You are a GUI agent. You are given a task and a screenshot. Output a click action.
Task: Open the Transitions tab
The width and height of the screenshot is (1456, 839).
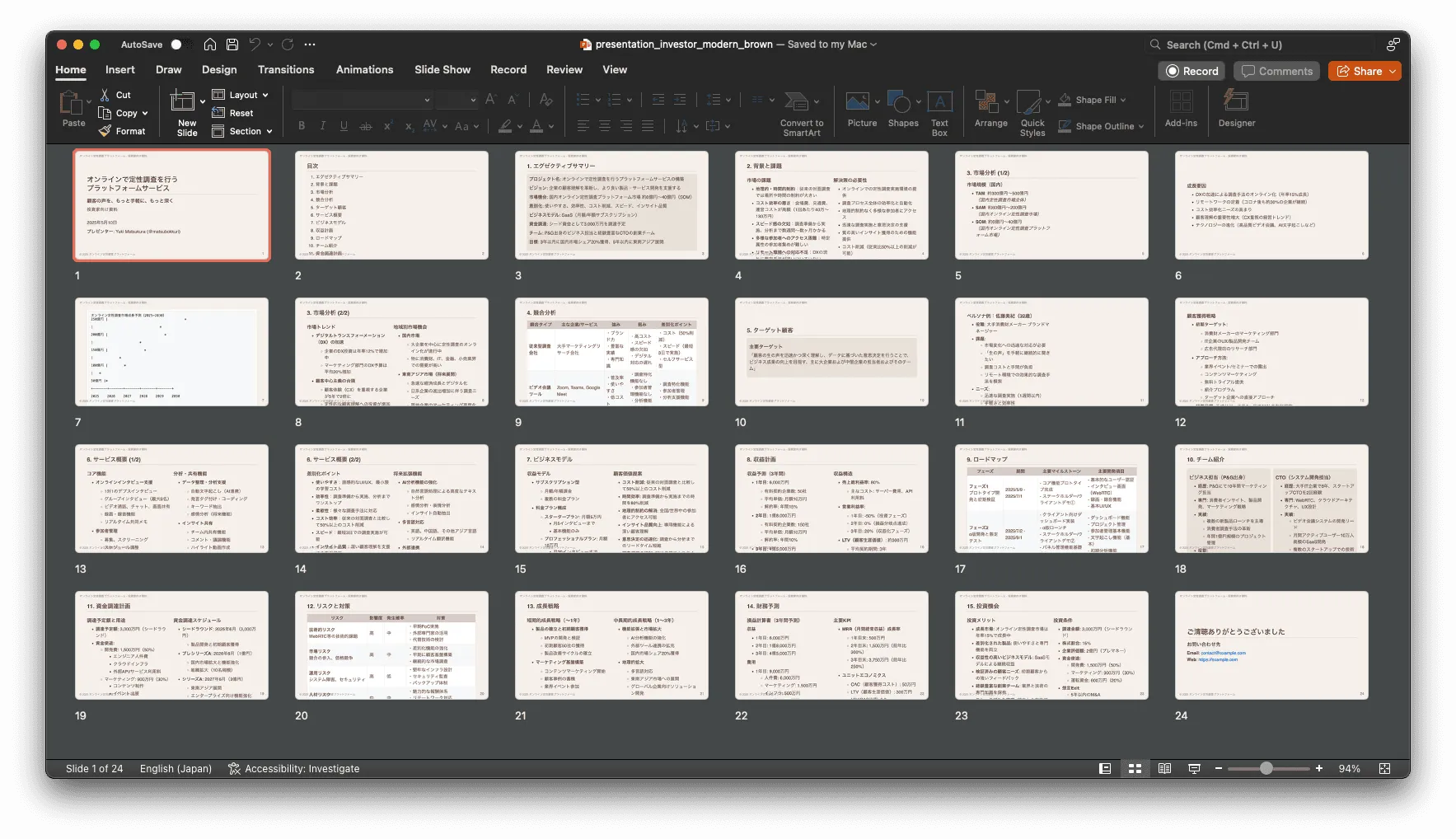tap(285, 69)
